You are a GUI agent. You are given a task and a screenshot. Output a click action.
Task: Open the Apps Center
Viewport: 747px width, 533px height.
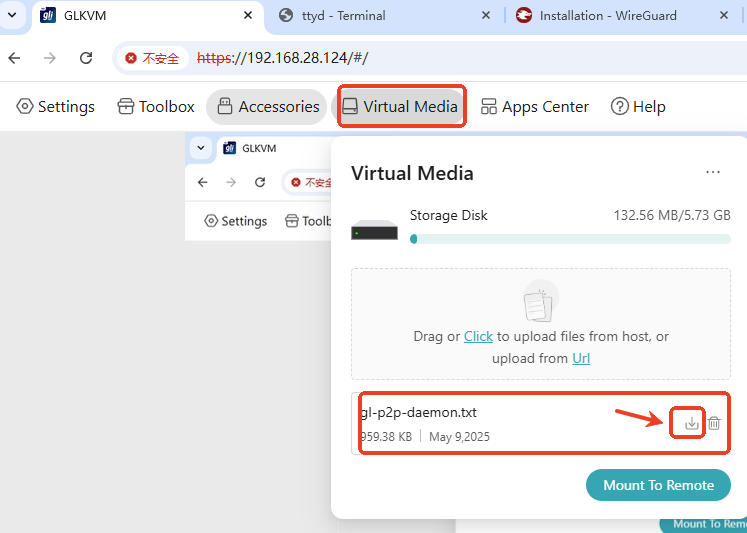tap(535, 107)
